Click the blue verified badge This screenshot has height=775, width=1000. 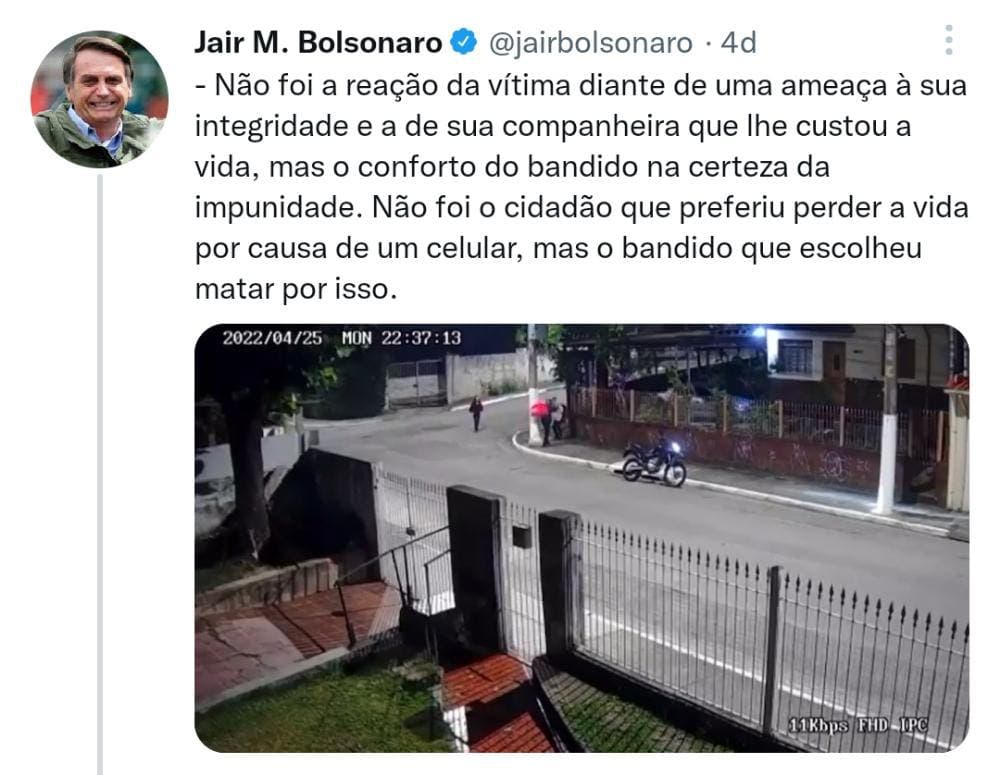464,42
